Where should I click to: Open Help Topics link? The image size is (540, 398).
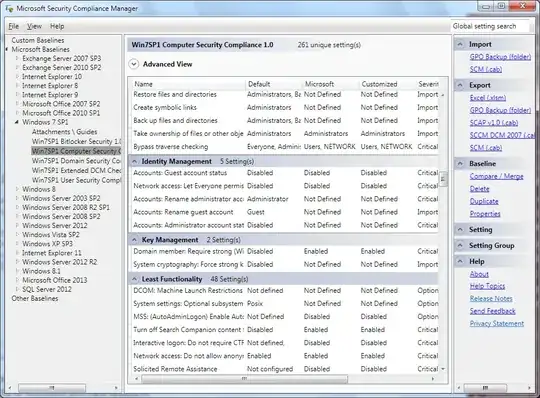(x=487, y=286)
